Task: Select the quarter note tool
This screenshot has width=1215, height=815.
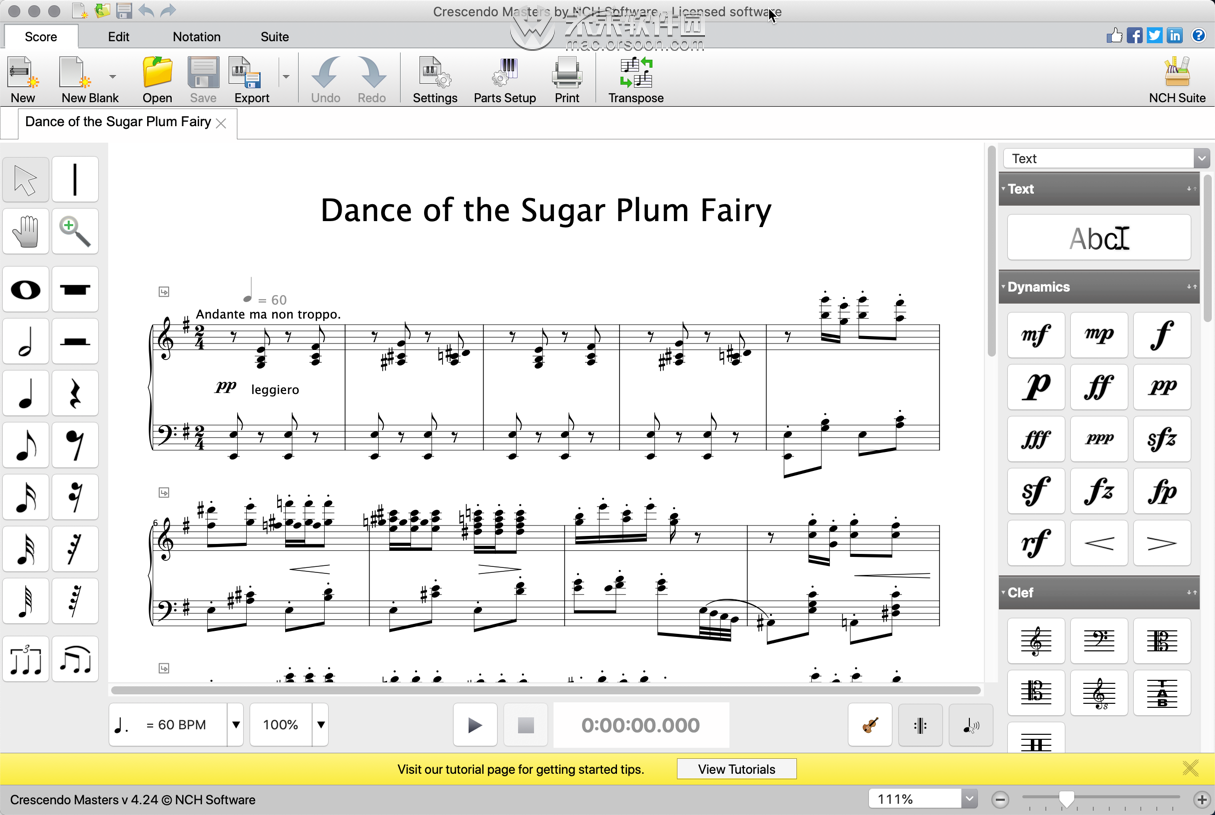Action: [25, 394]
